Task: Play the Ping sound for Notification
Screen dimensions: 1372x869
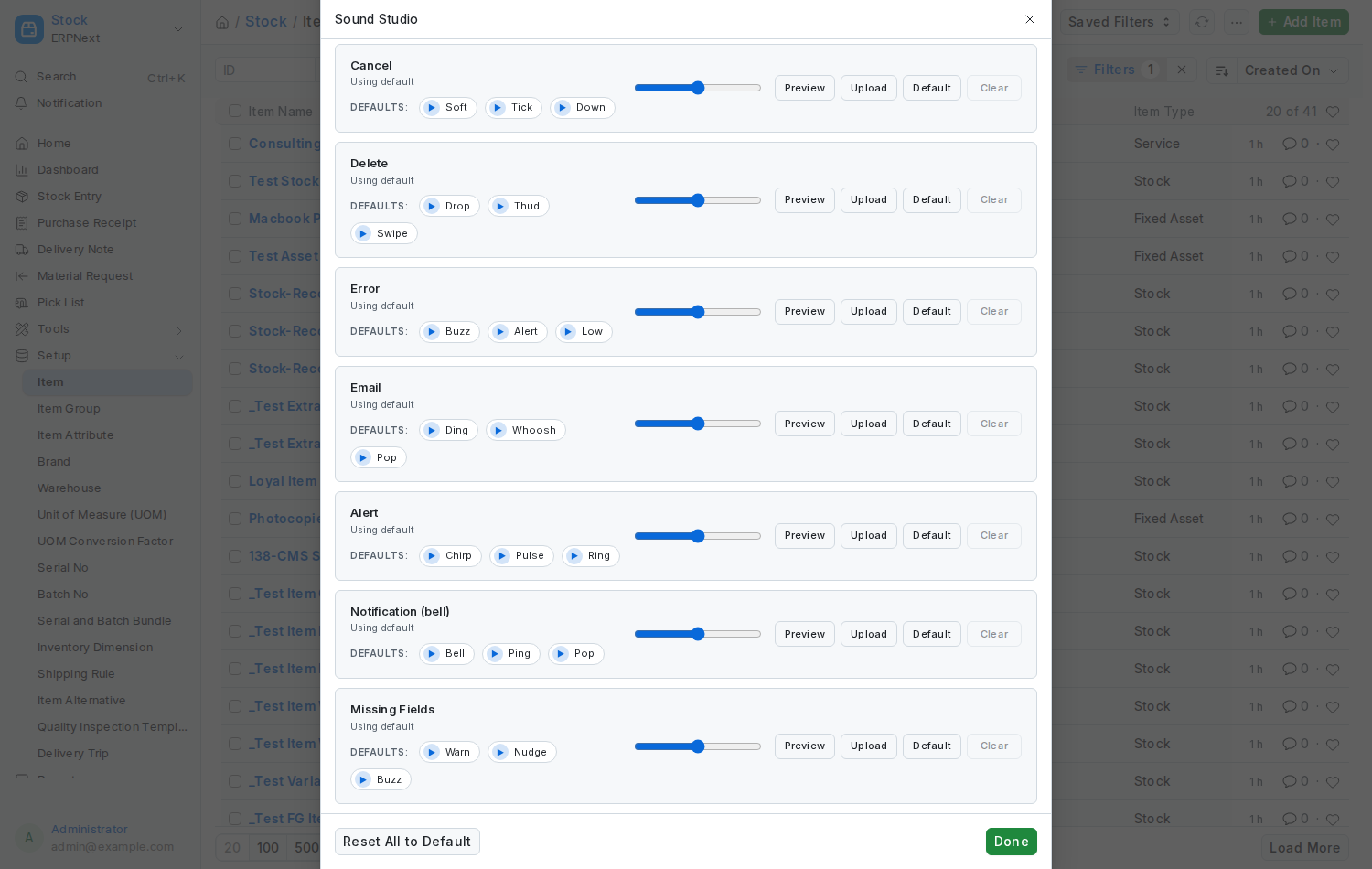Action: point(511,654)
